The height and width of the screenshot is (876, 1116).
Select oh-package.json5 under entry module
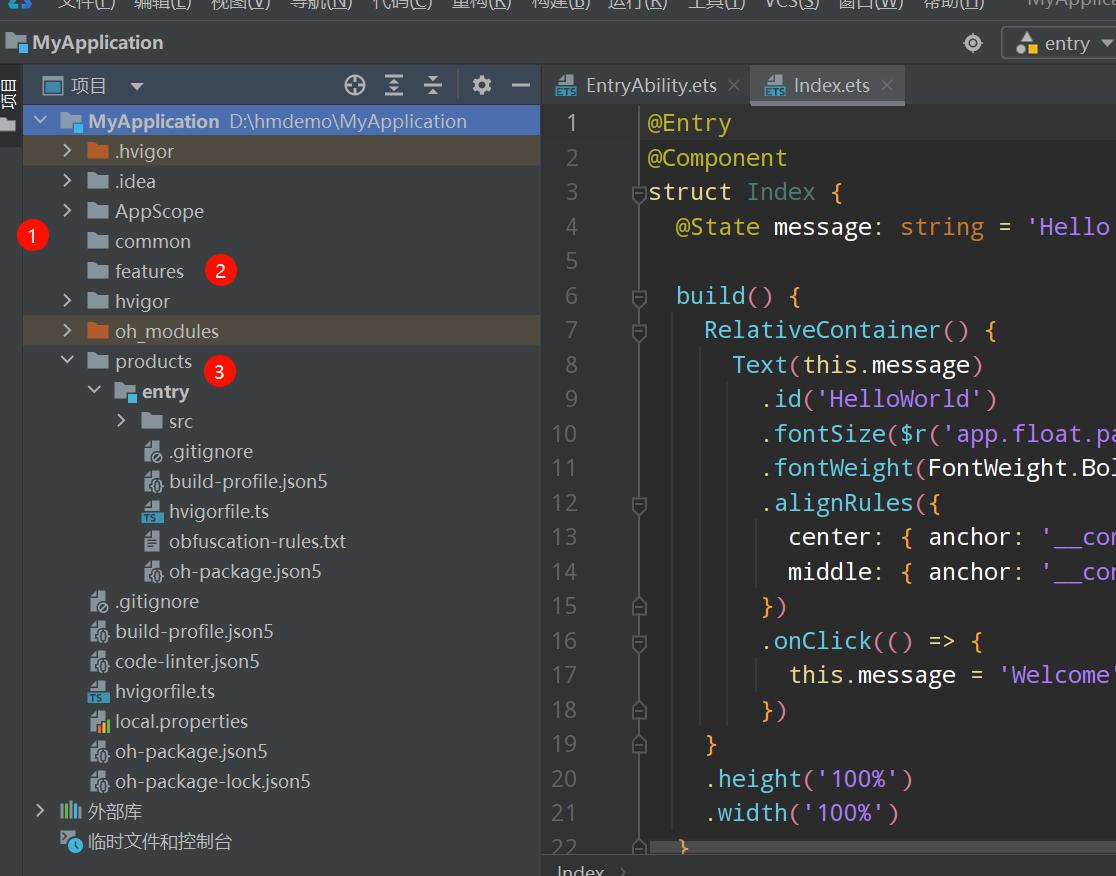tap(245, 571)
